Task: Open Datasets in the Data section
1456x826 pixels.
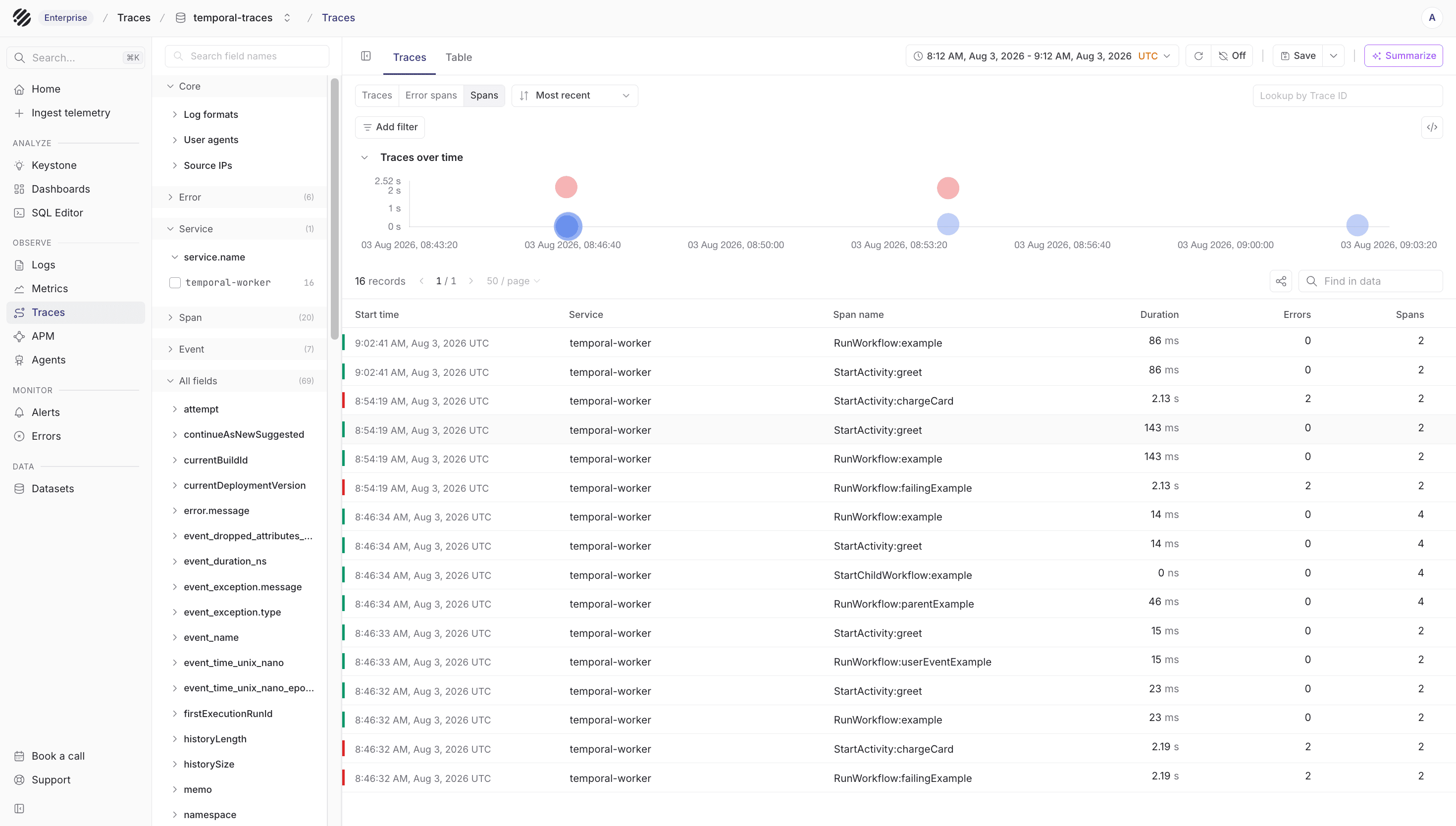Action: tap(75, 488)
